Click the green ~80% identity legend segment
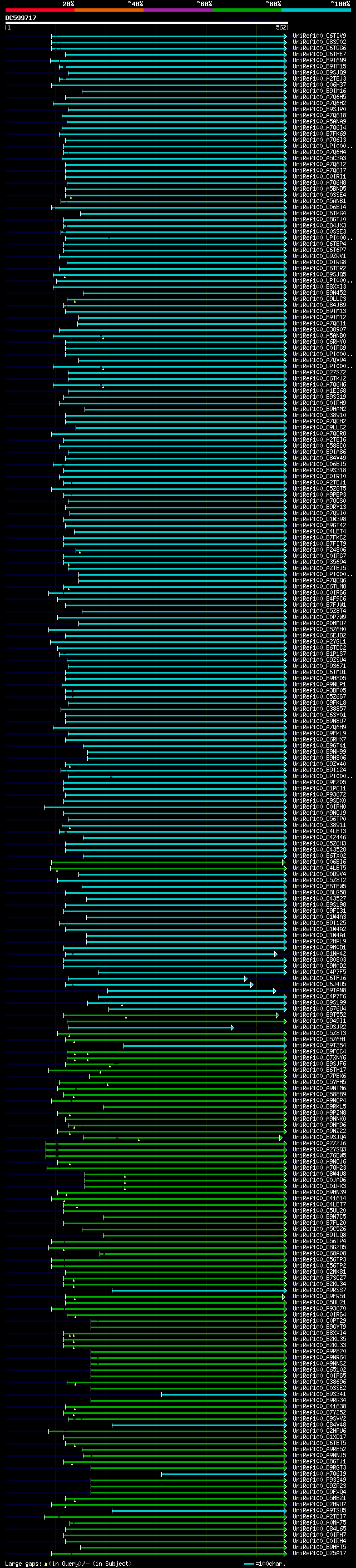The height and width of the screenshot is (1568, 356). [x=247, y=10]
